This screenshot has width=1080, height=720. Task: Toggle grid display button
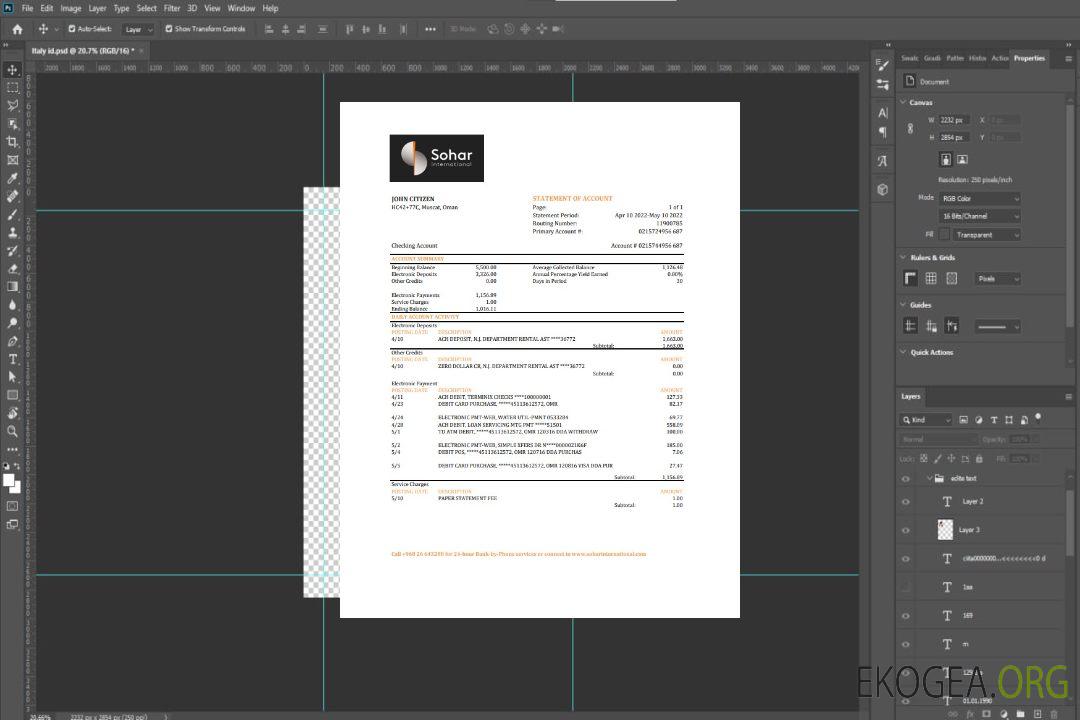(x=931, y=278)
